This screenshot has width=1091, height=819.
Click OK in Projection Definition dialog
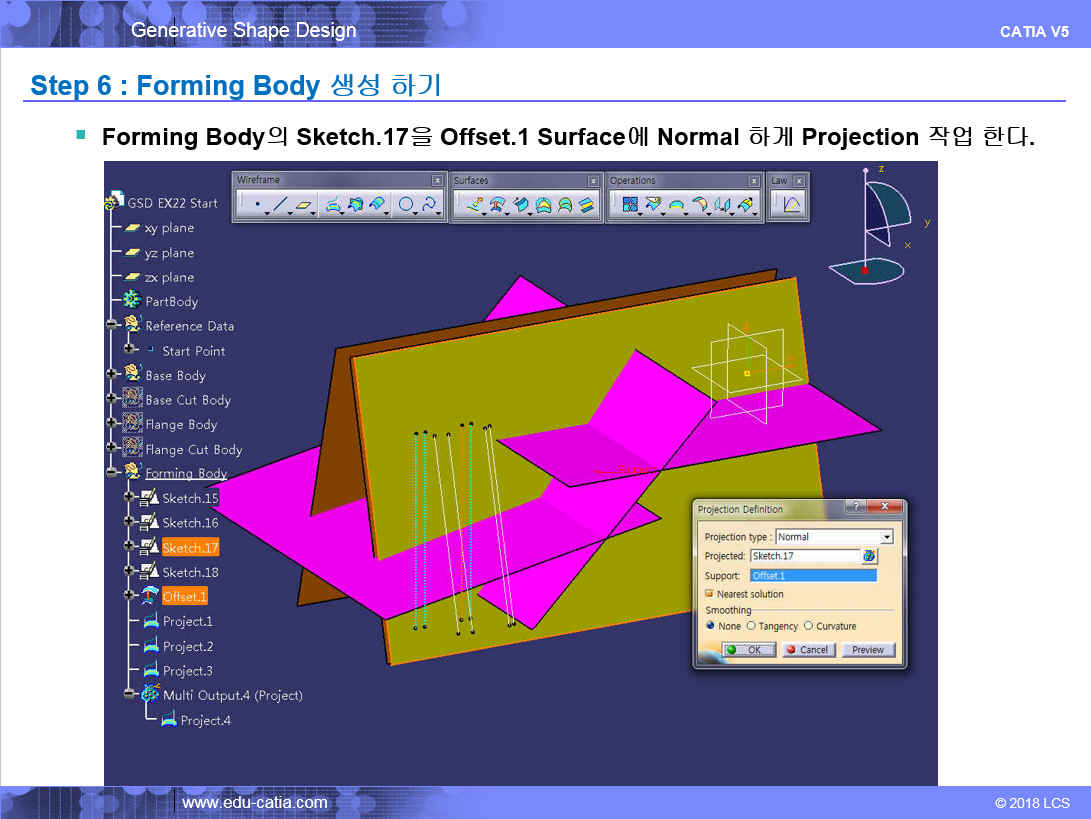pyautogui.click(x=748, y=650)
